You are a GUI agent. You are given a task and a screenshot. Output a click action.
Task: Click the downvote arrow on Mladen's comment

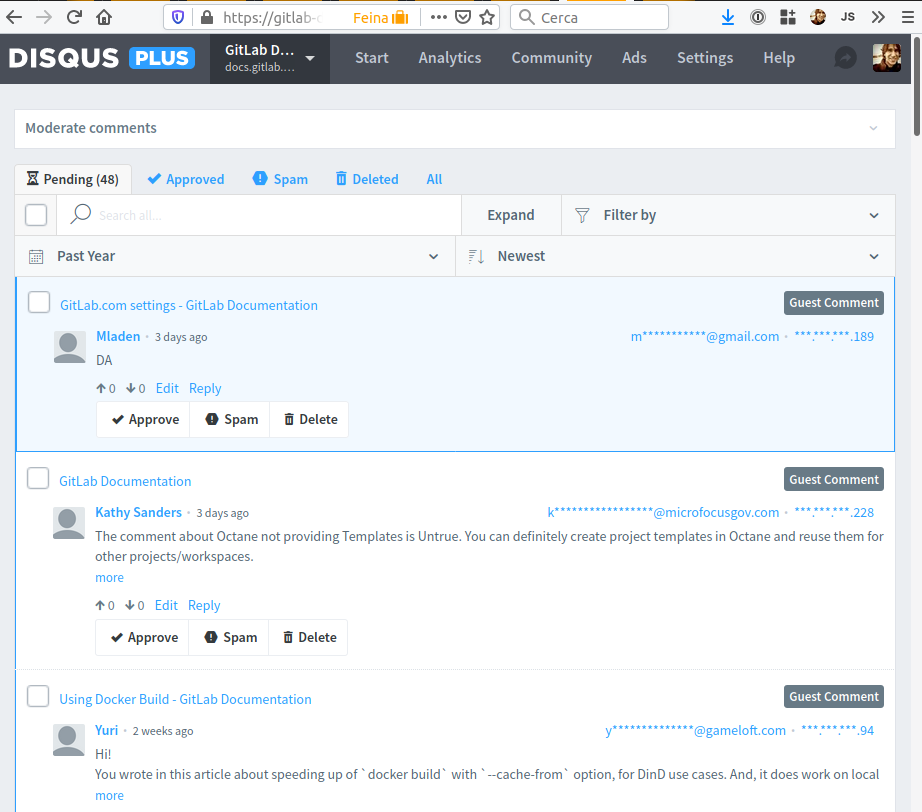click(x=131, y=388)
